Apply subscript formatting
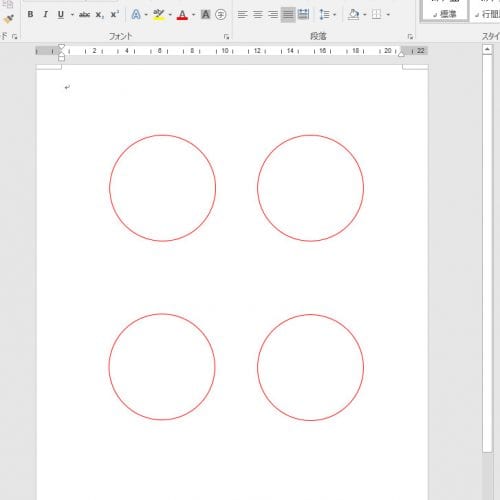 tap(100, 15)
